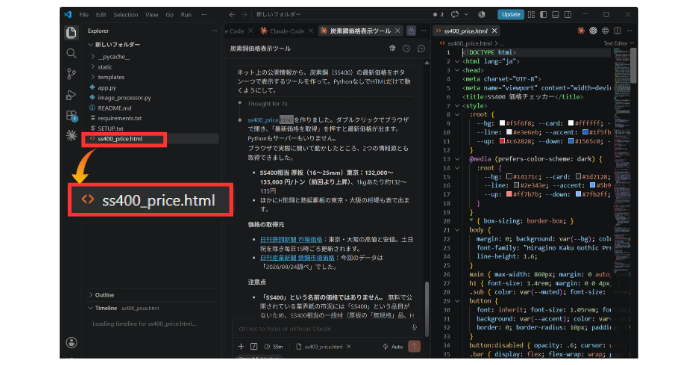The image size is (698, 365).
Task: Open the 日刊産業新聞 鉄鋼市場価格 link
Action: coord(297,258)
